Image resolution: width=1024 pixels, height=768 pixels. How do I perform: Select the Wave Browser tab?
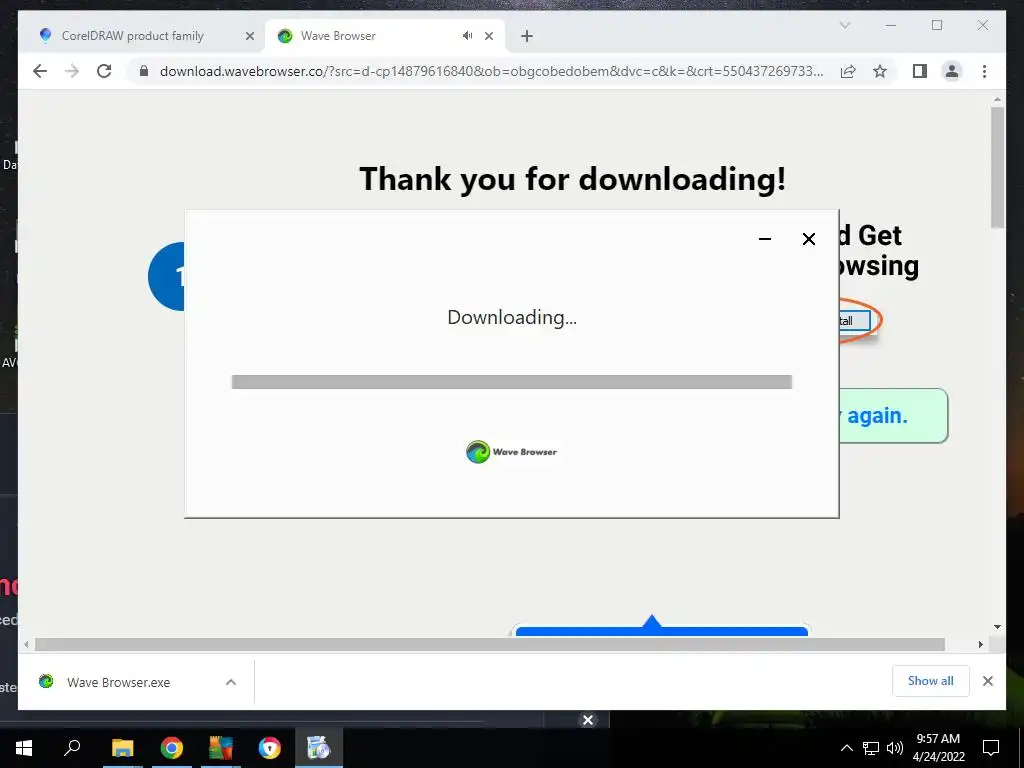coord(385,36)
